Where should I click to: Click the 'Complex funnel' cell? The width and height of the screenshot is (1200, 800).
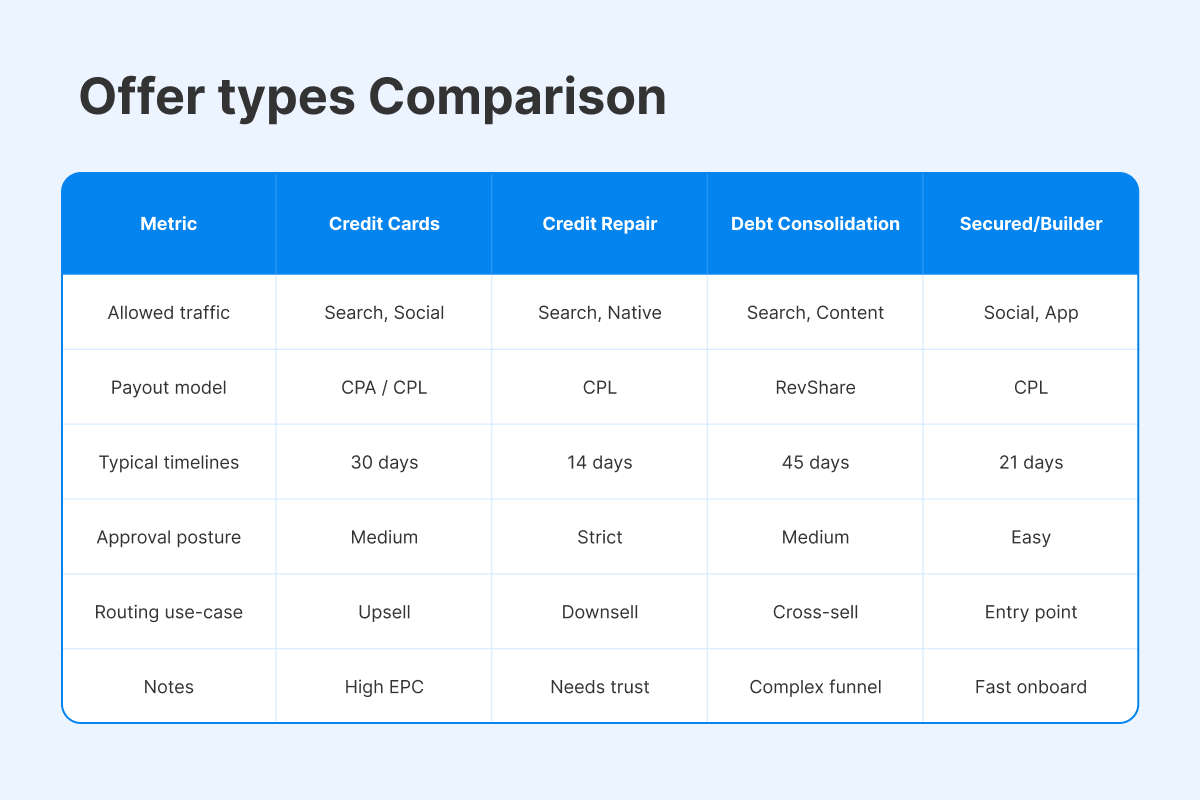click(815, 687)
